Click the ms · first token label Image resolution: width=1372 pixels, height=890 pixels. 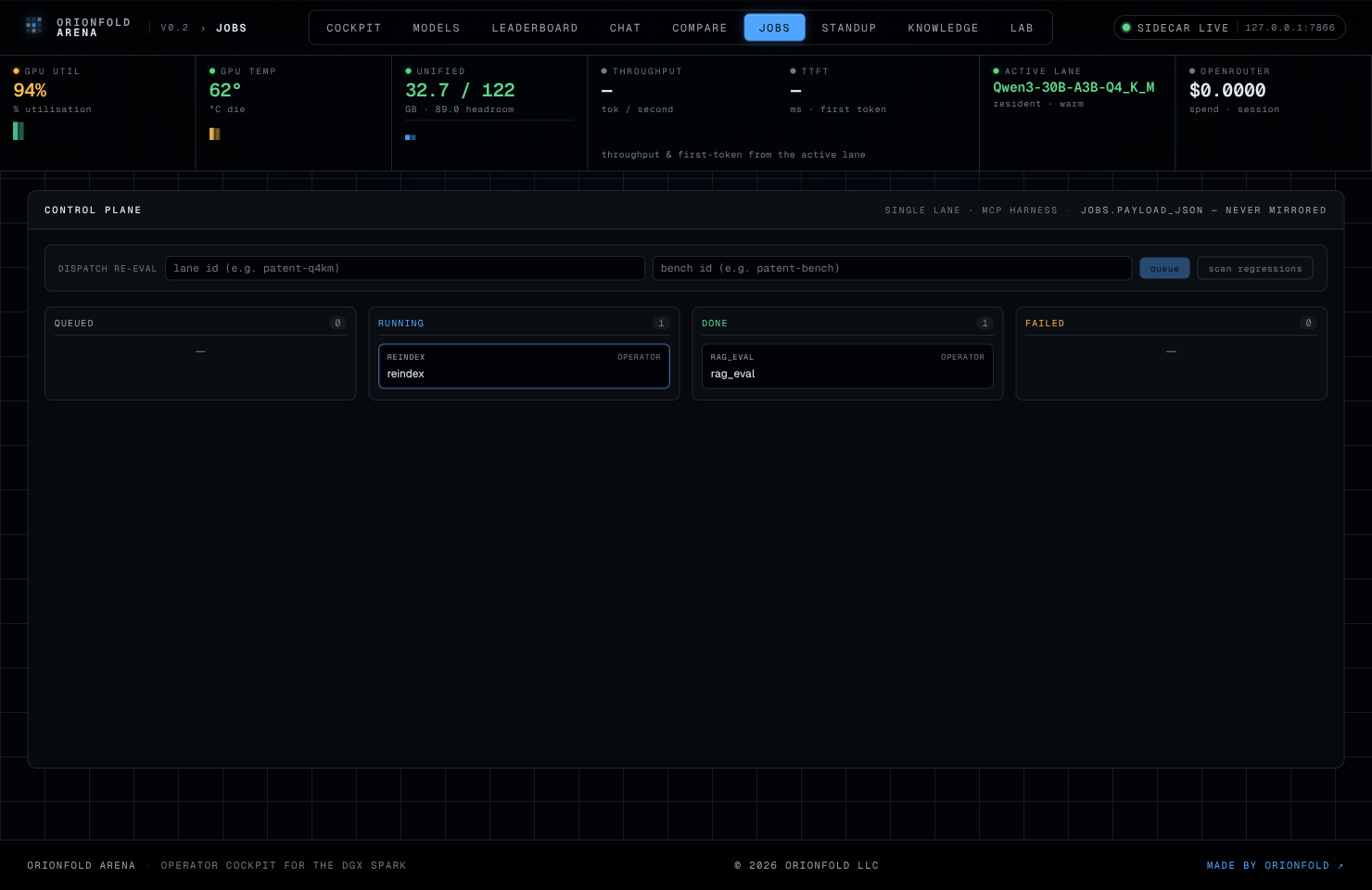pos(838,109)
